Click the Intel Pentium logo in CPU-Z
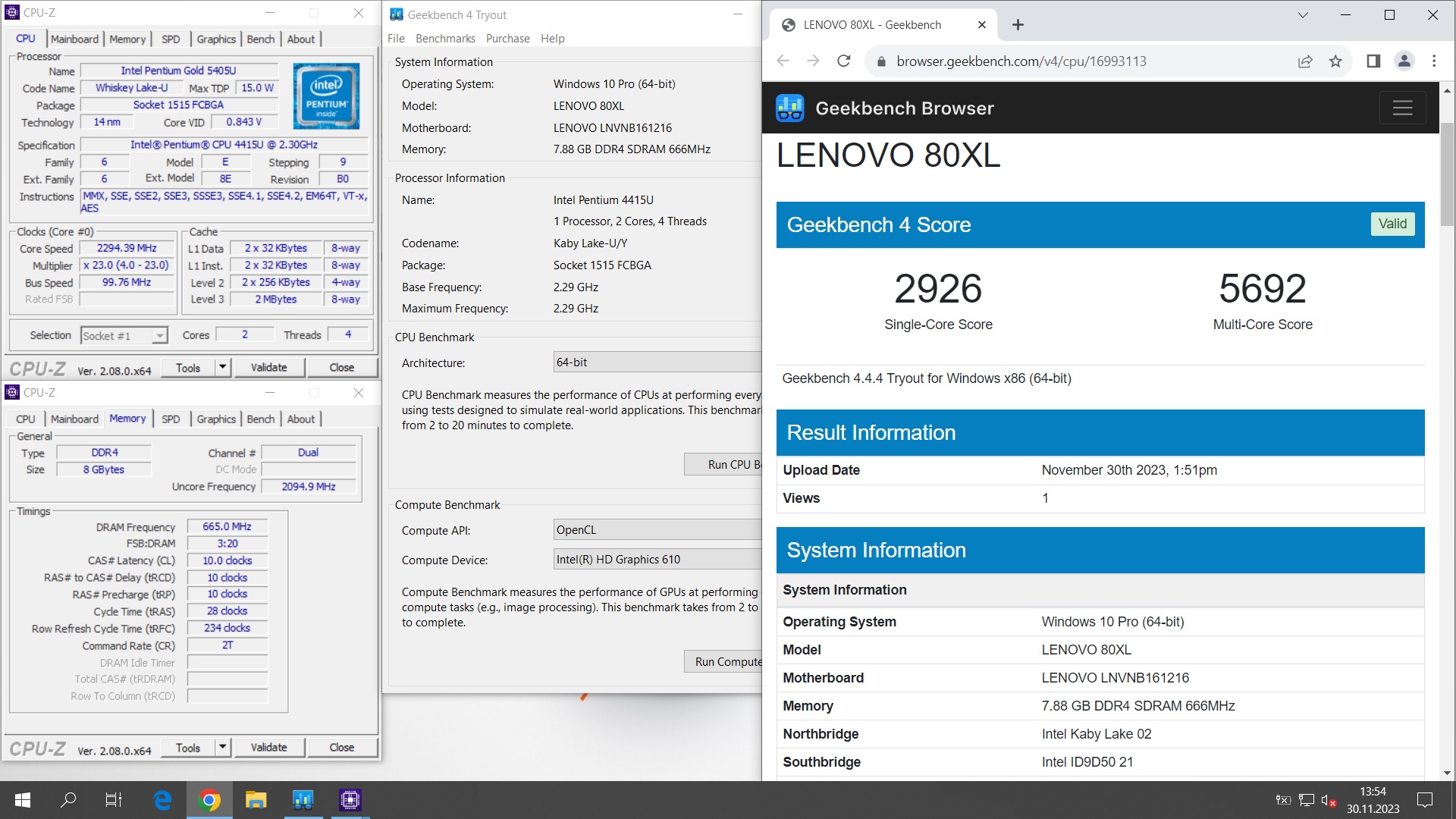The width and height of the screenshot is (1456, 819). coord(326,96)
